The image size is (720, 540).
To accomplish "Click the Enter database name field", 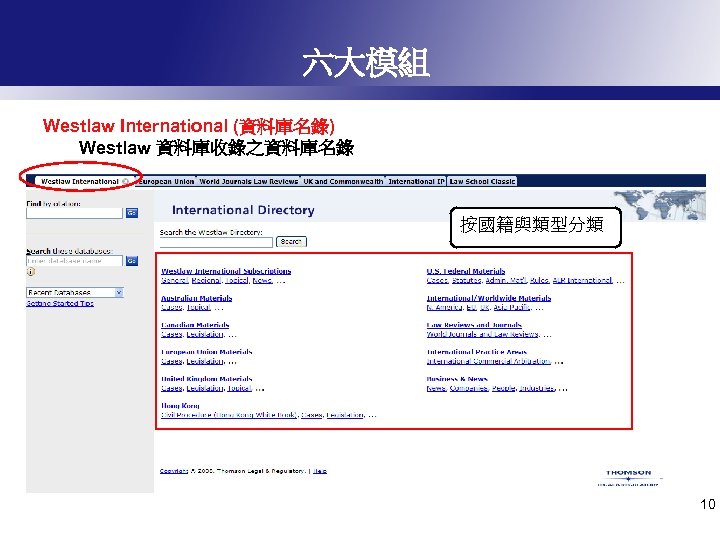I will pyautogui.click(x=74, y=261).
